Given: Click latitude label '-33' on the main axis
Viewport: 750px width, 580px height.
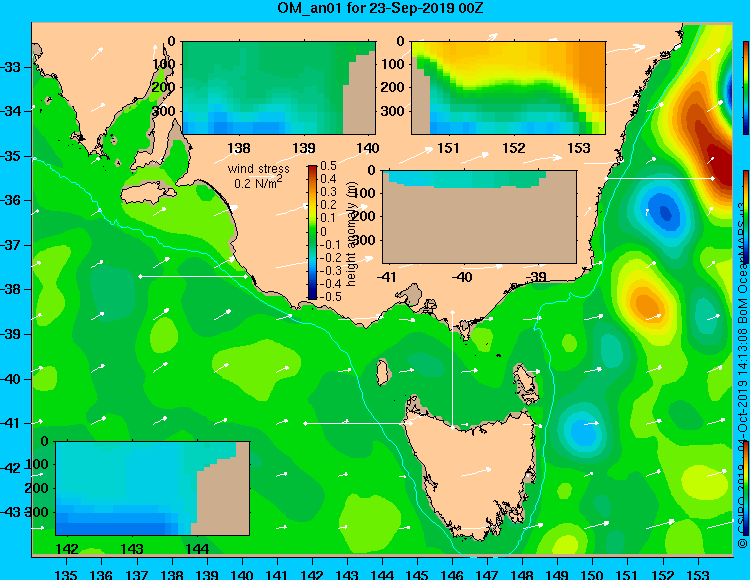Looking at the screenshot, I should coord(11,67).
